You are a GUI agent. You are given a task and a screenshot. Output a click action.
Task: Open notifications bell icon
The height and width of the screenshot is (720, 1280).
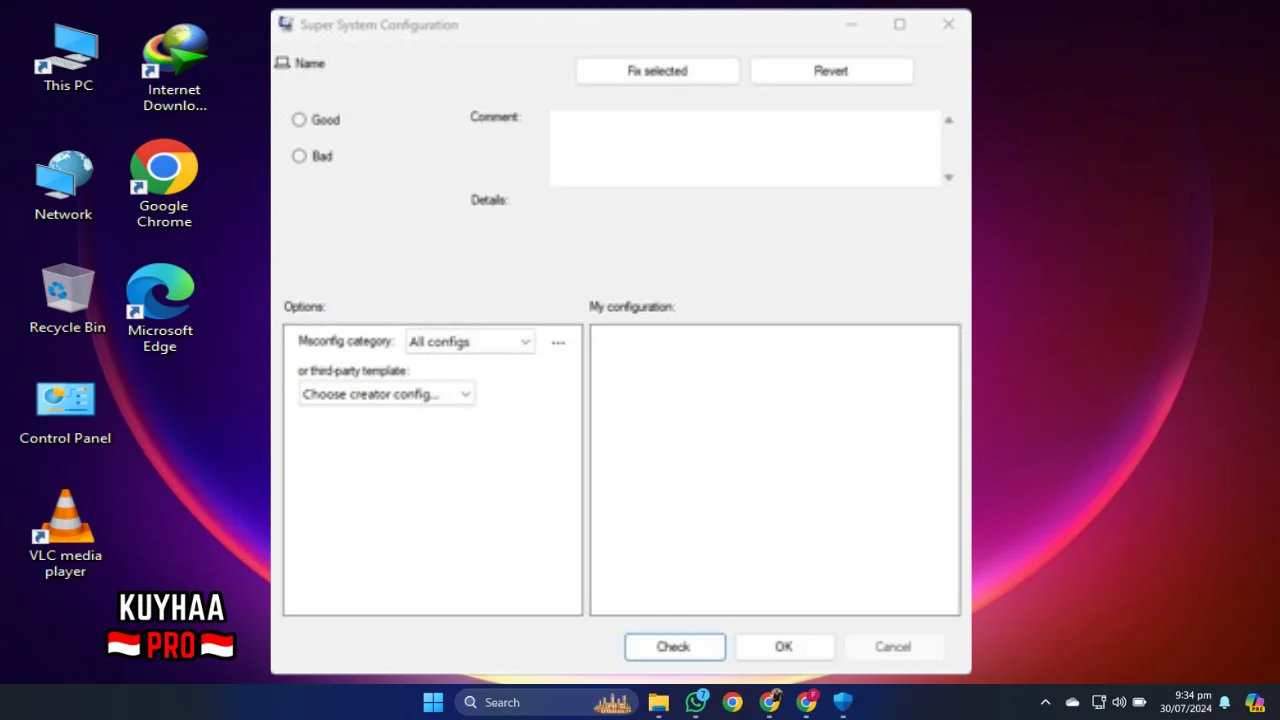[x=1224, y=702]
